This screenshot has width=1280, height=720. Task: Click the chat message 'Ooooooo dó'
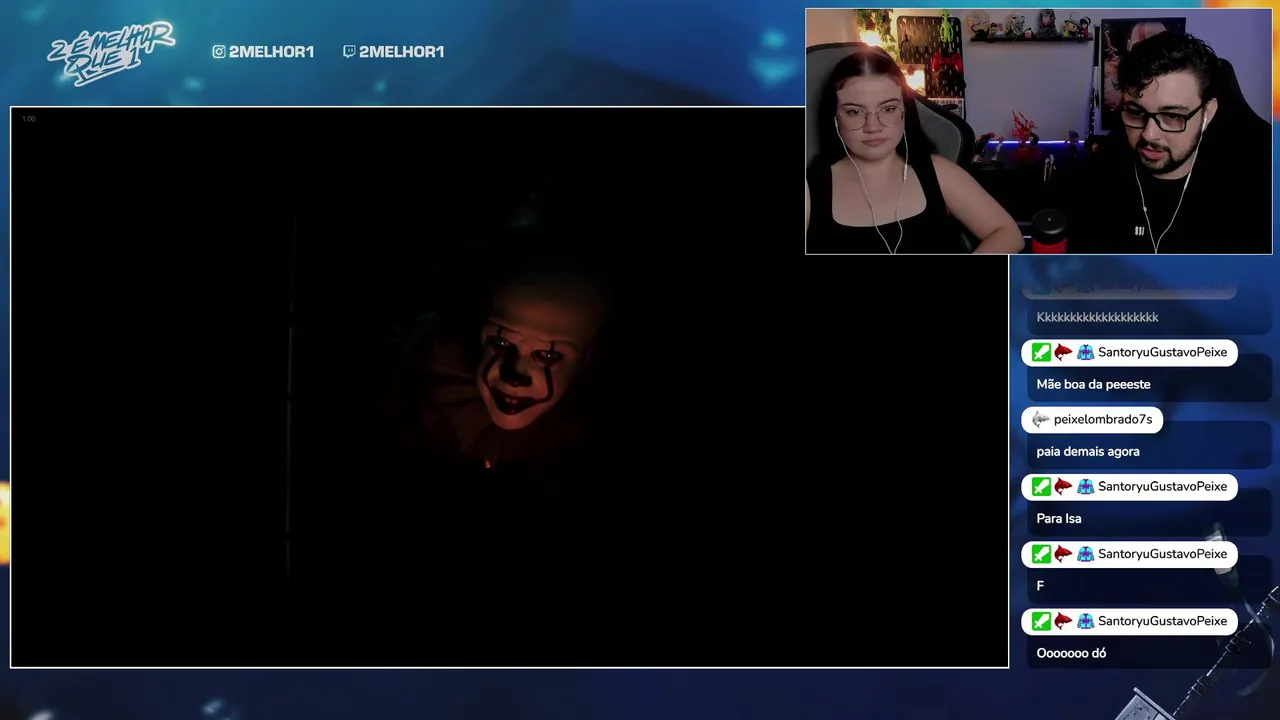pyautogui.click(x=1071, y=653)
